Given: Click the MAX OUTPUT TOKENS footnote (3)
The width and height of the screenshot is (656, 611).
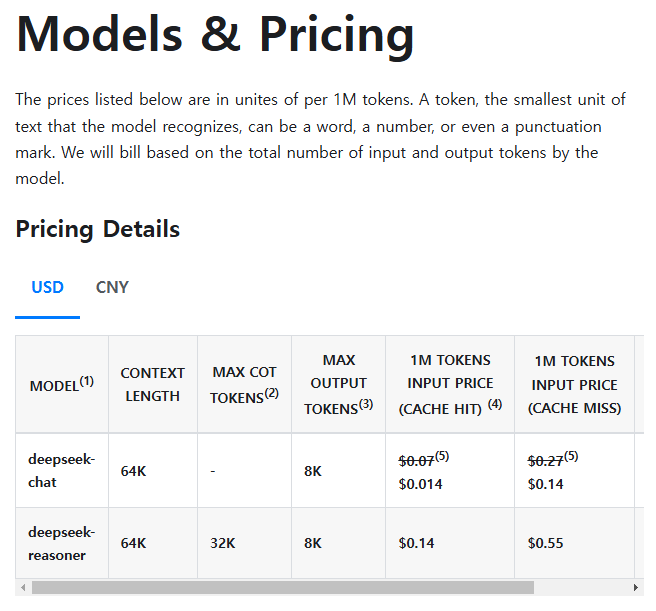Looking at the screenshot, I should click(366, 404).
